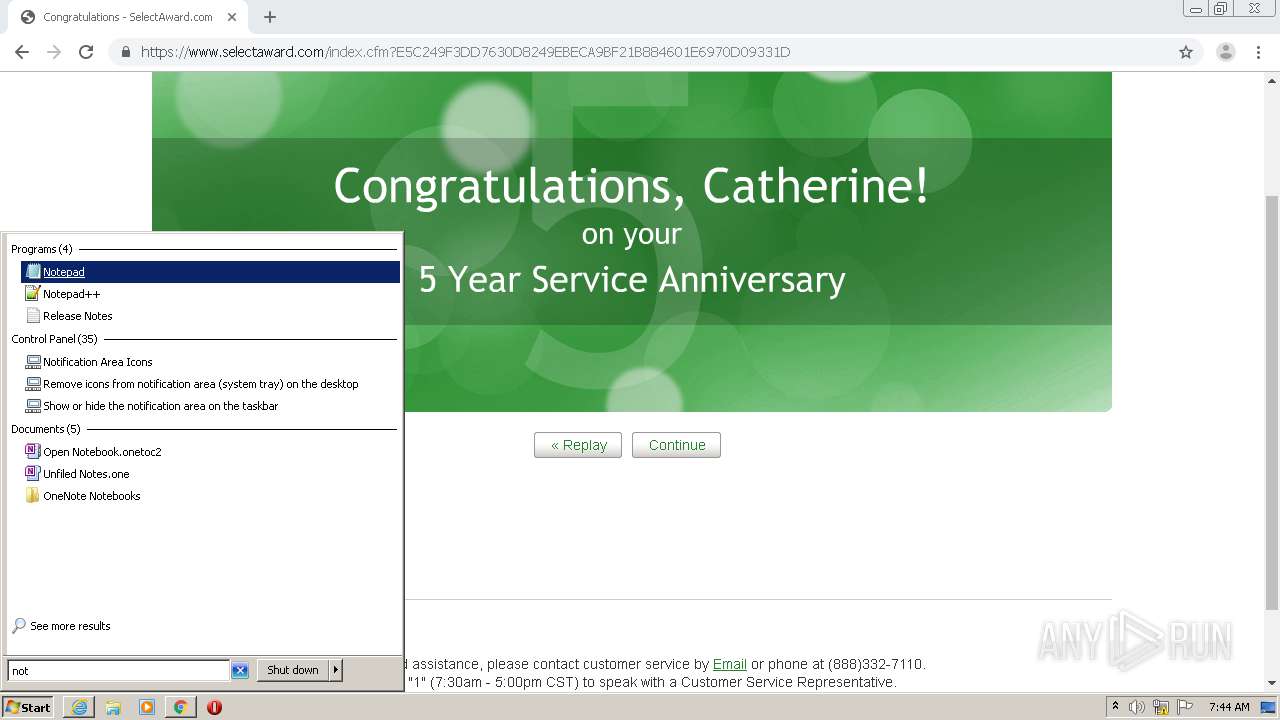The width and height of the screenshot is (1280, 720).
Task: Click the 7:44 AM taskbar clock
Action: [1229, 707]
